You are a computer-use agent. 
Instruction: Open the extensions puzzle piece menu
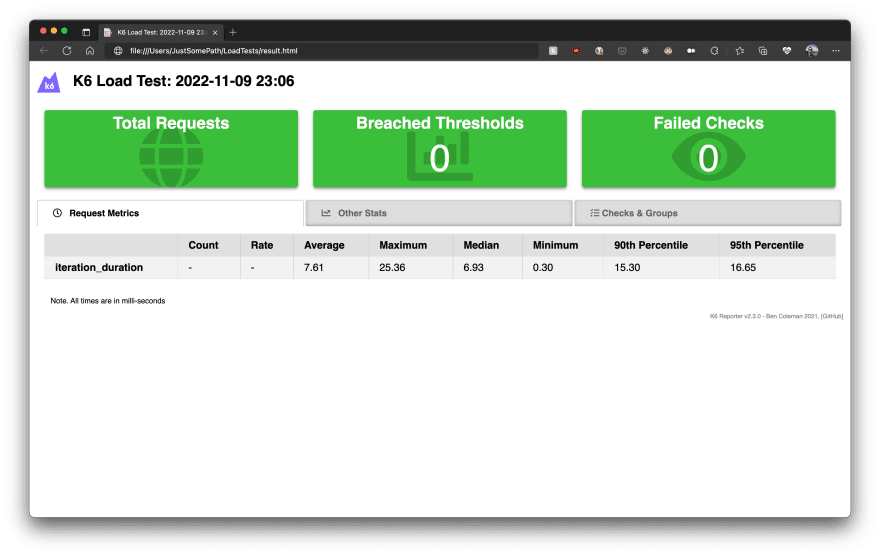(x=714, y=50)
